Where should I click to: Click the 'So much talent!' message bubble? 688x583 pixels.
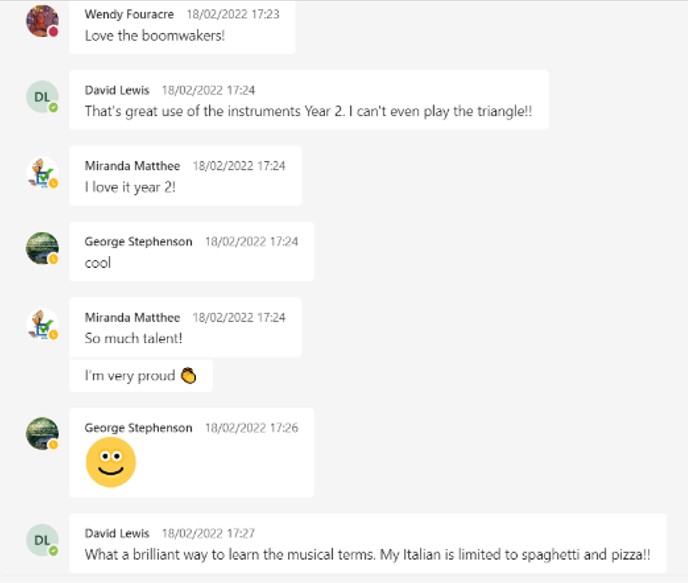point(186,327)
